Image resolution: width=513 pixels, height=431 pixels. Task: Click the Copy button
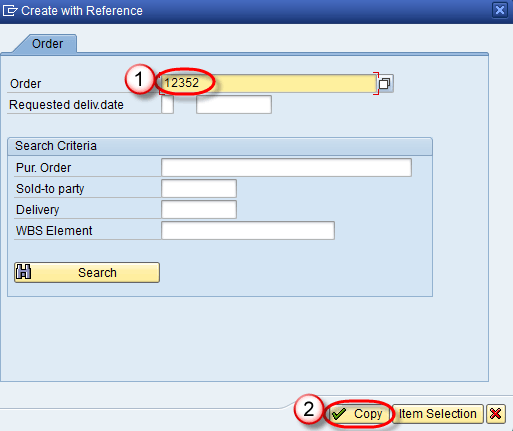[x=360, y=414]
